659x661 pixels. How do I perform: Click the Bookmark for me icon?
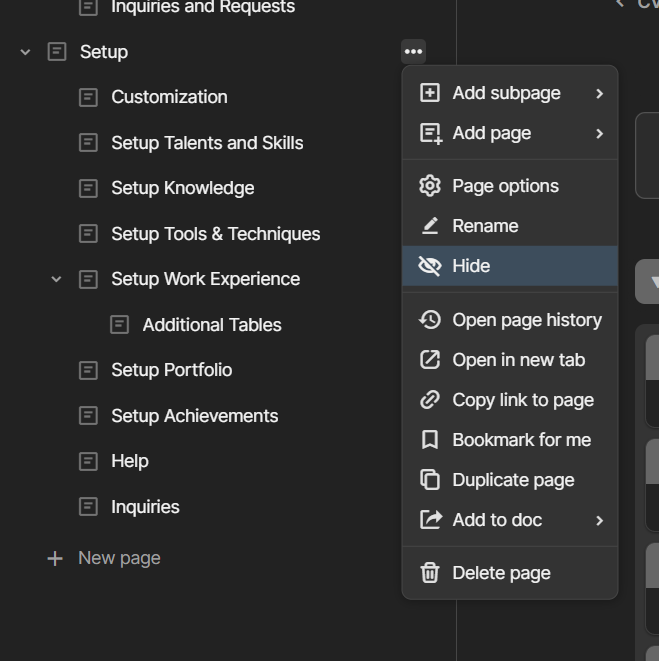[430, 440]
